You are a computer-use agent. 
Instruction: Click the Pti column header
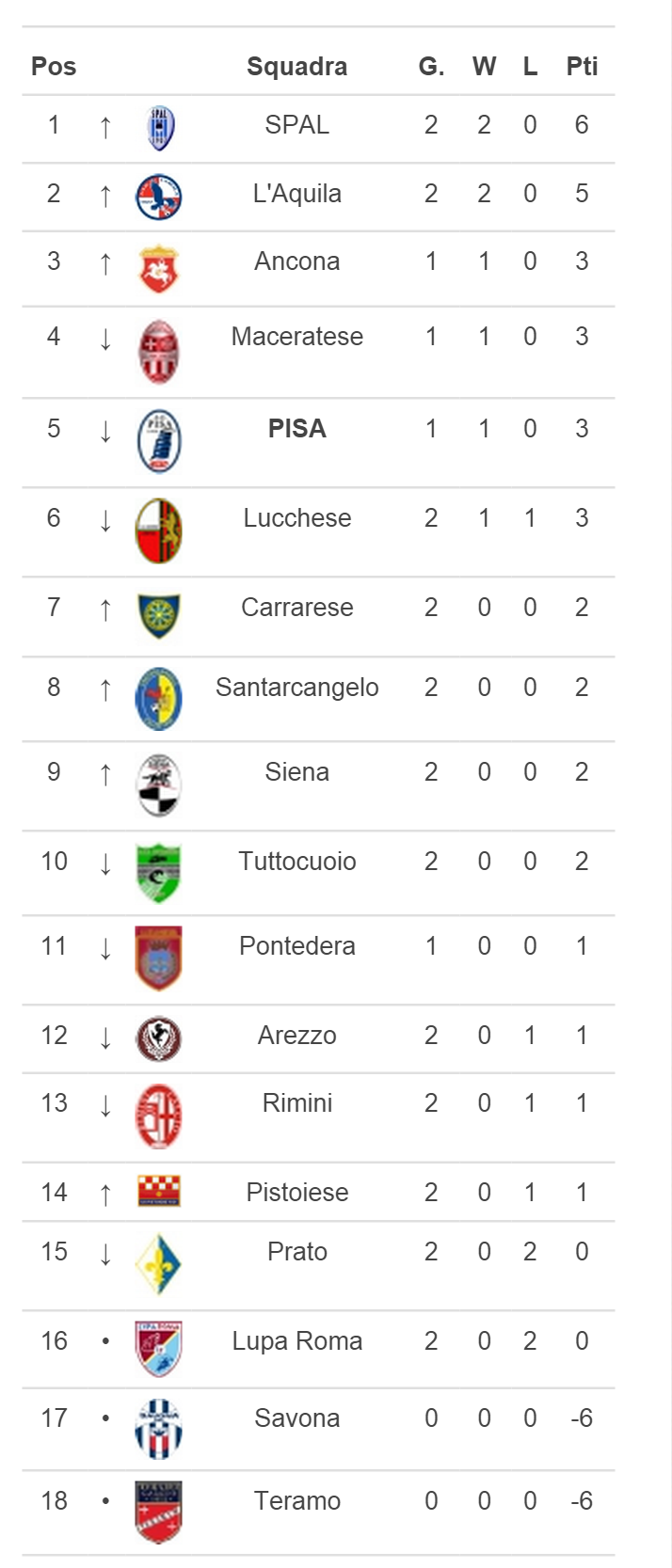[x=582, y=67]
